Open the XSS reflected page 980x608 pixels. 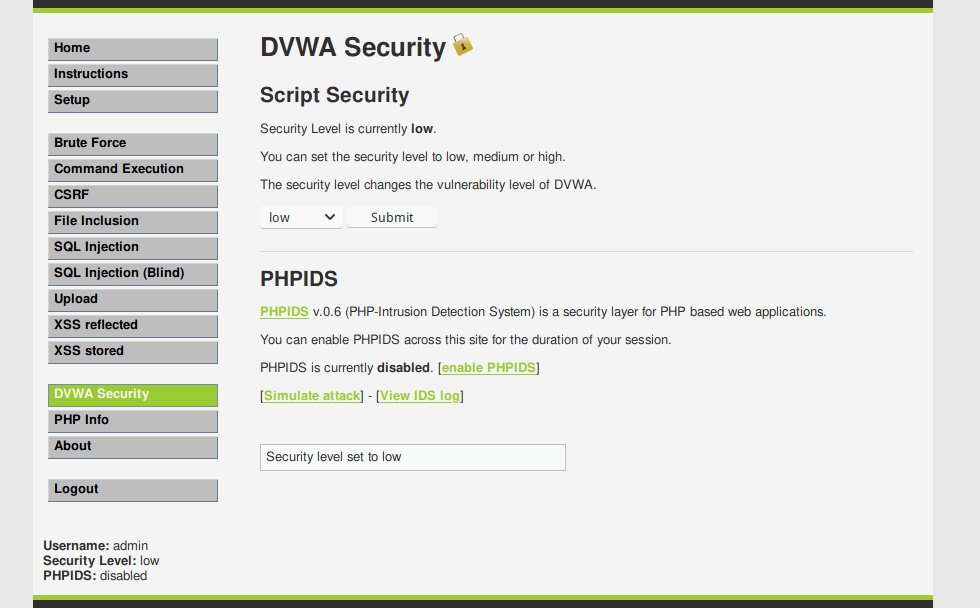pos(132,325)
